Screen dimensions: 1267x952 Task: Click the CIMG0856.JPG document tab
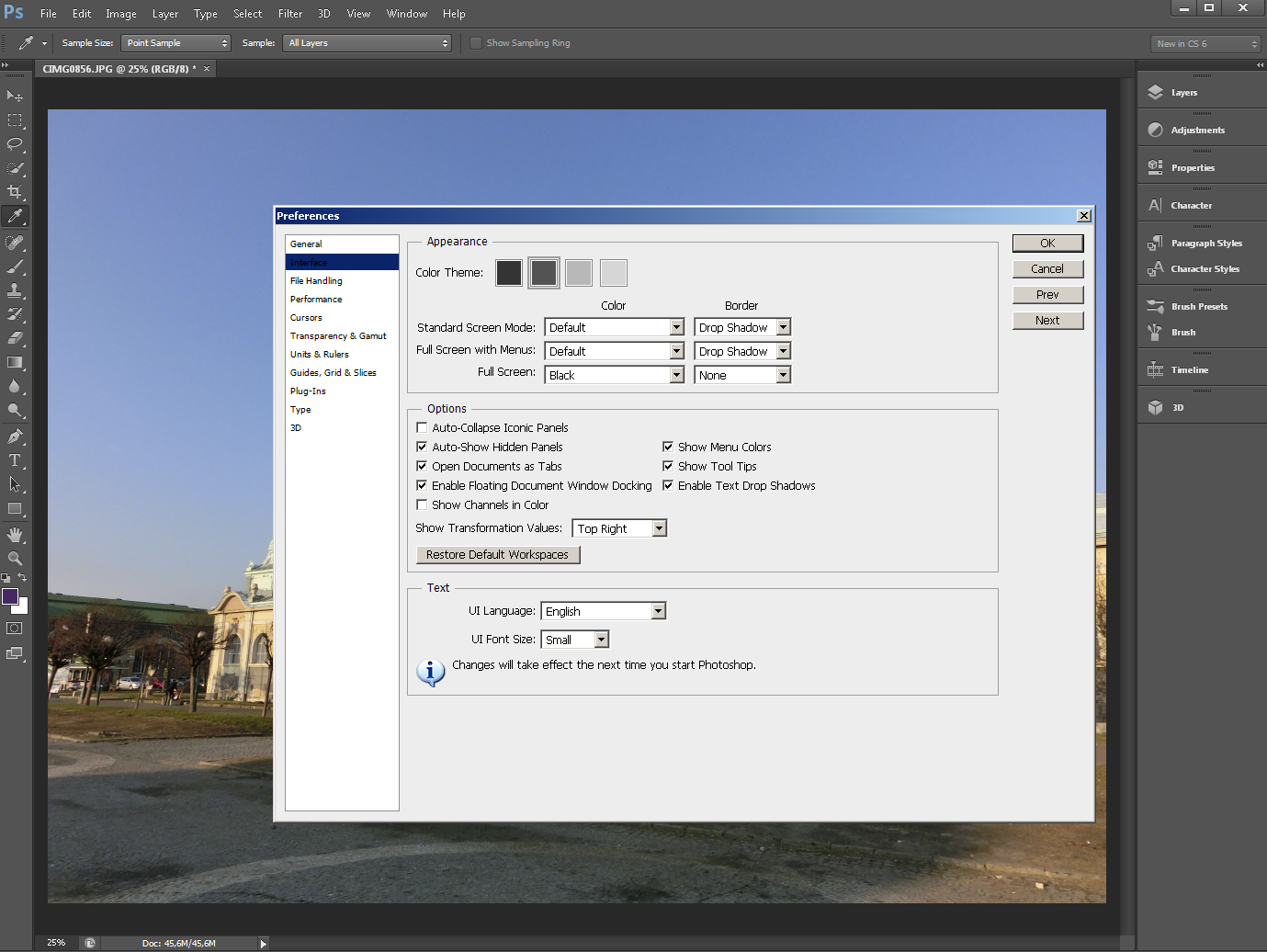coord(116,69)
